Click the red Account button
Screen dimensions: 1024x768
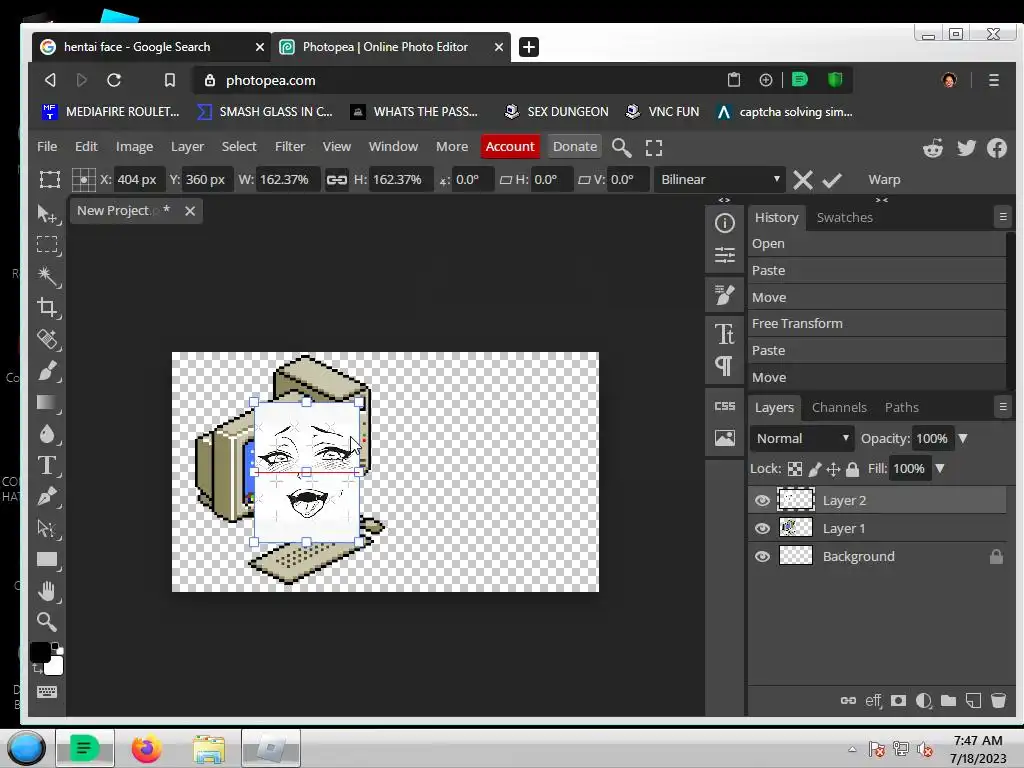tap(510, 146)
